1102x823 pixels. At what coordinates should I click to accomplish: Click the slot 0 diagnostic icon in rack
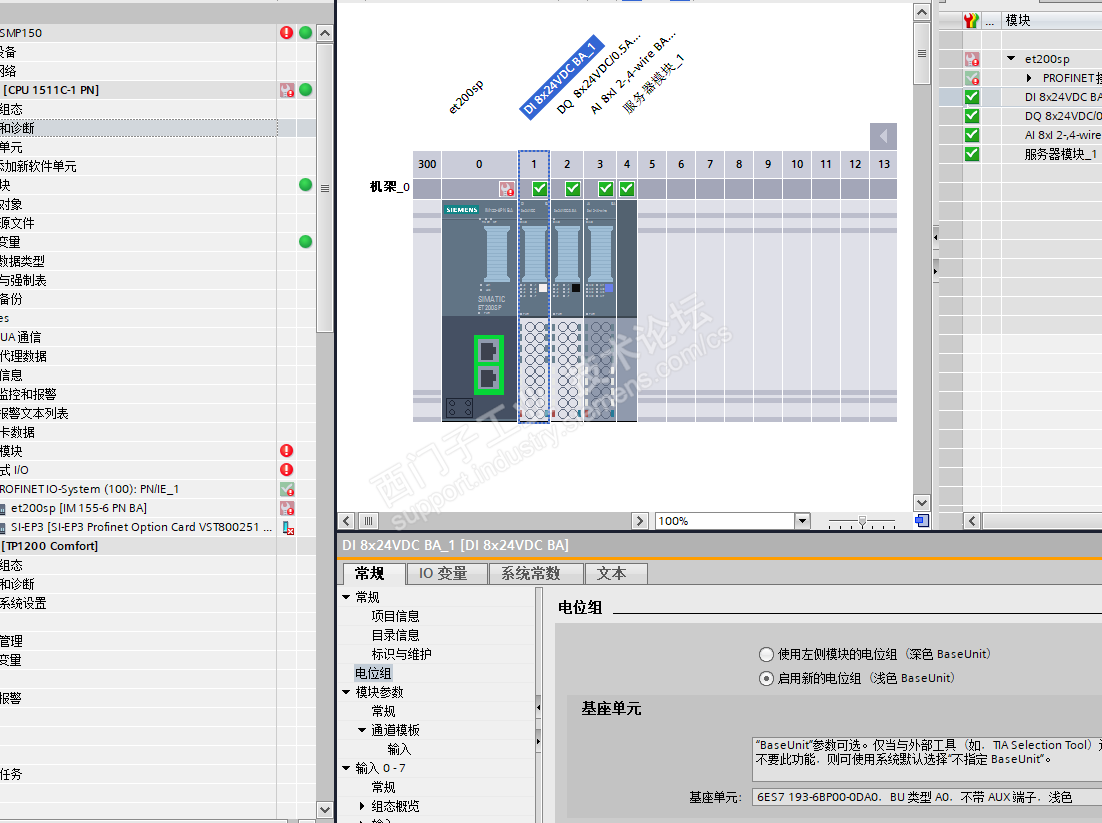tap(507, 189)
